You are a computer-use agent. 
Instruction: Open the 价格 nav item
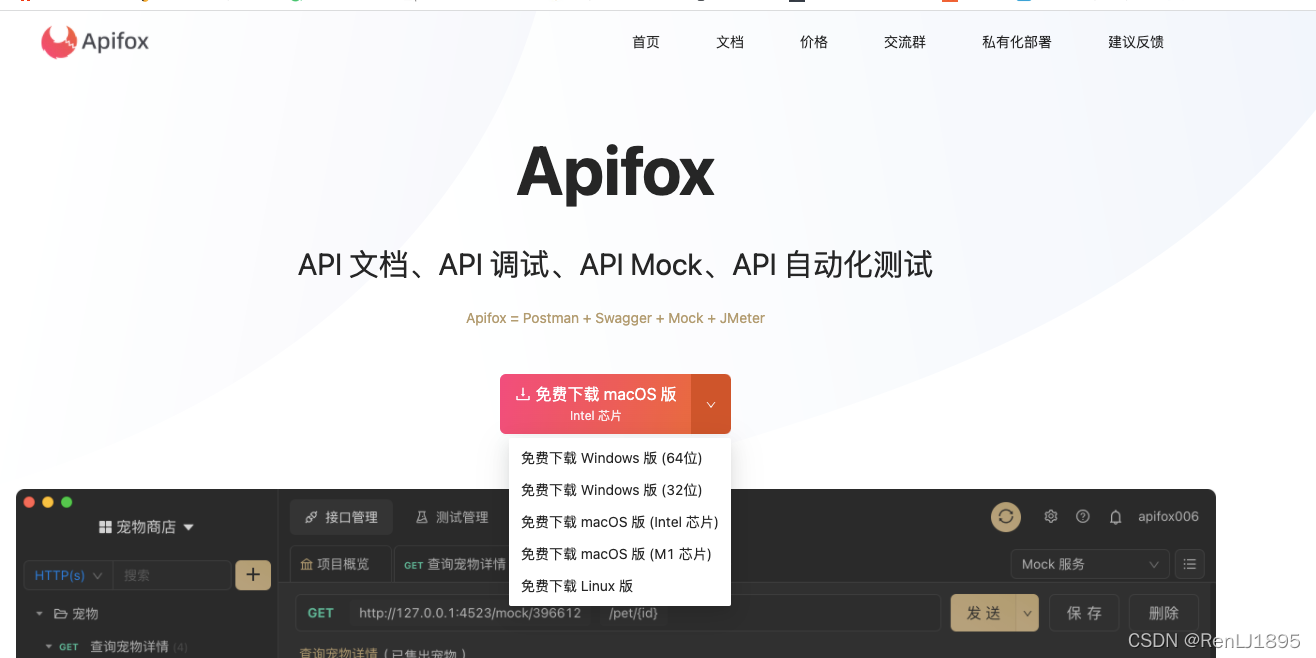point(814,42)
